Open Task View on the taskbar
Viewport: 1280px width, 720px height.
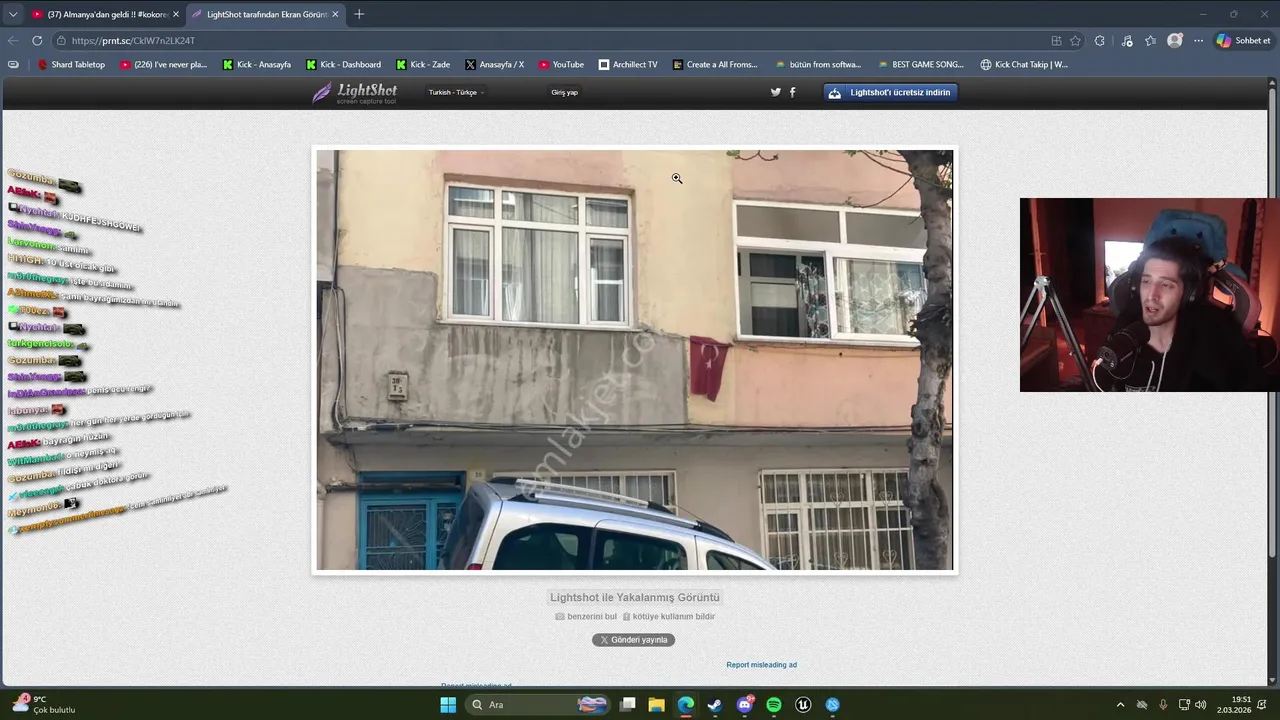[628, 705]
